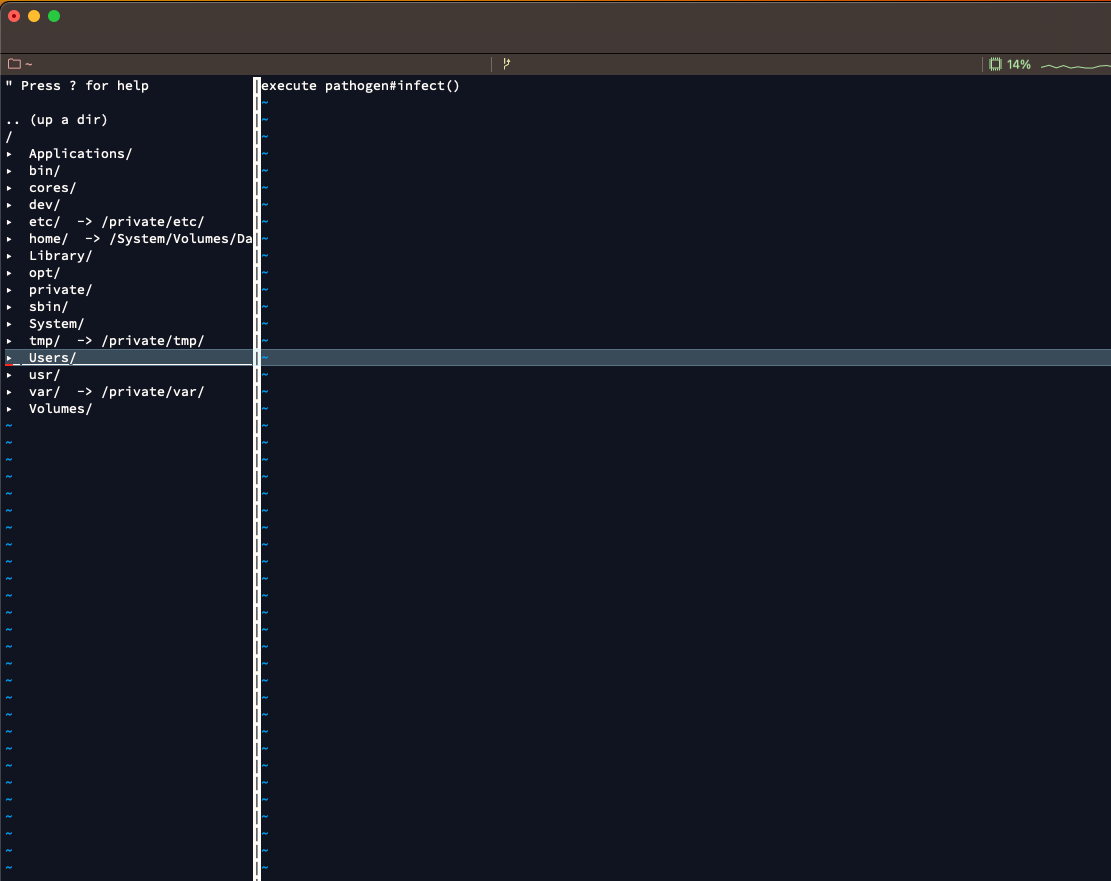The height and width of the screenshot is (881, 1111).
Task: Click the yellow minimize window button
Action: (x=34, y=16)
